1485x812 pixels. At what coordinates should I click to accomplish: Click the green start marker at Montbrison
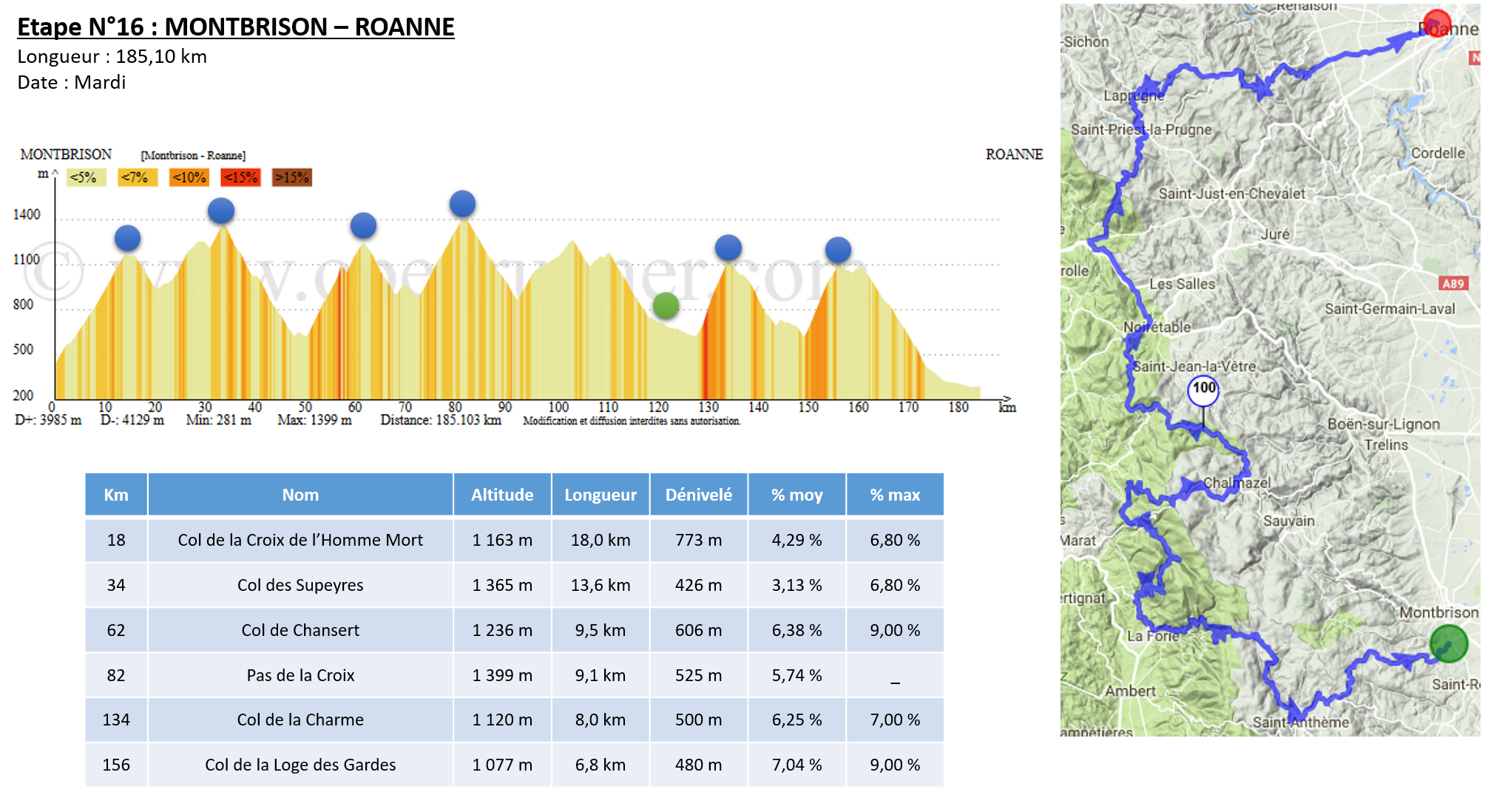click(x=1448, y=643)
